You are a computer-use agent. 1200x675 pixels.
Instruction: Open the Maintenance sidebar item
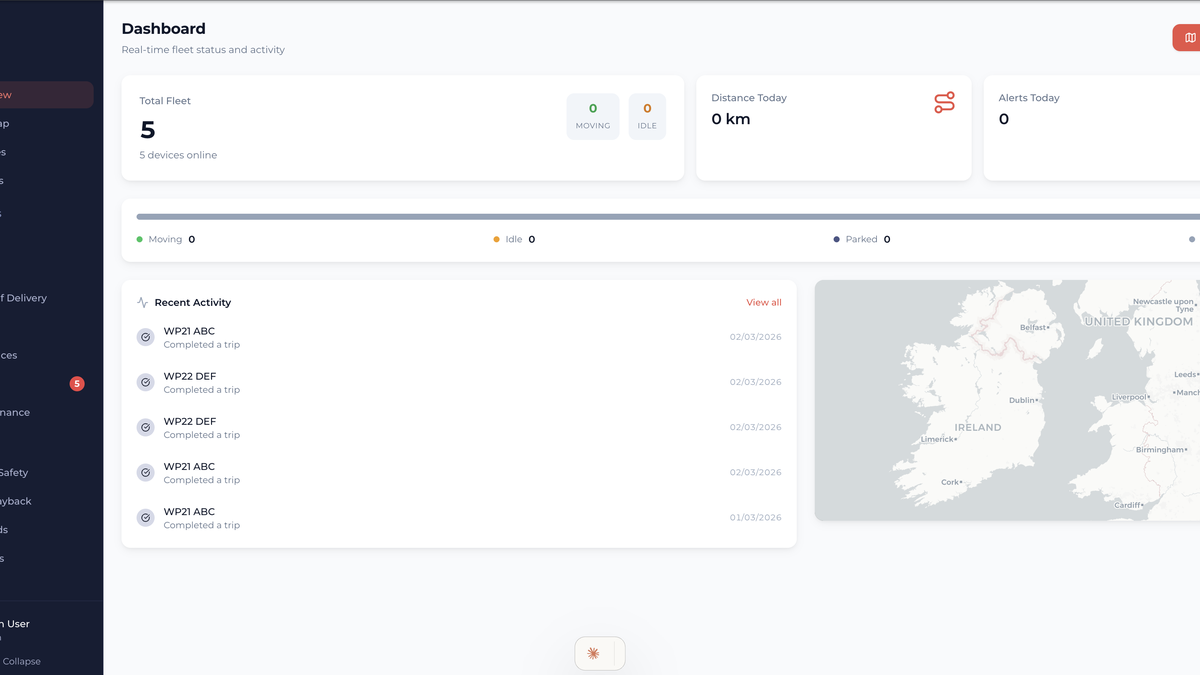tap(15, 412)
